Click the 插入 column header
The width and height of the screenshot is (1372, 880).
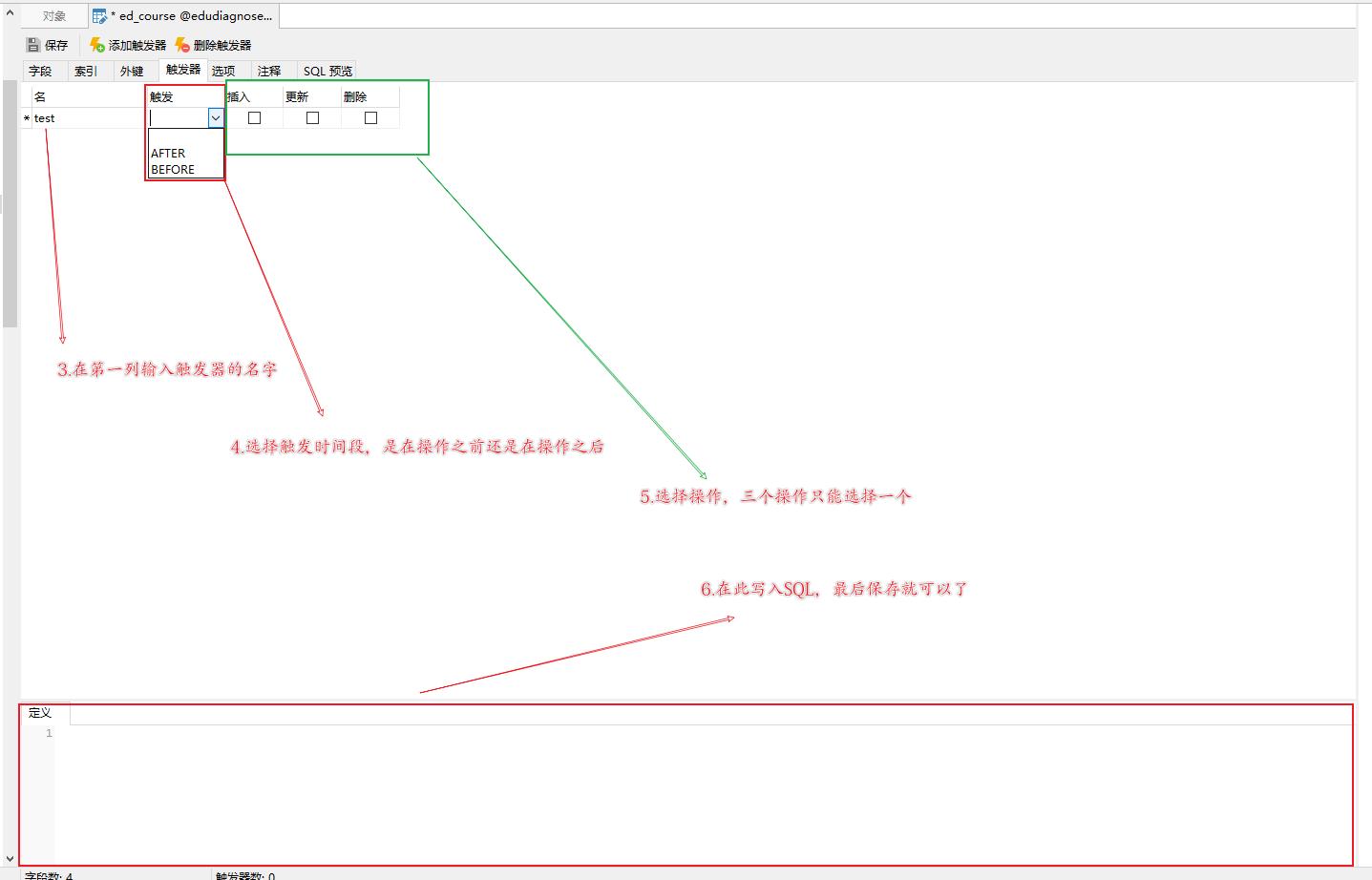[x=254, y=96]
